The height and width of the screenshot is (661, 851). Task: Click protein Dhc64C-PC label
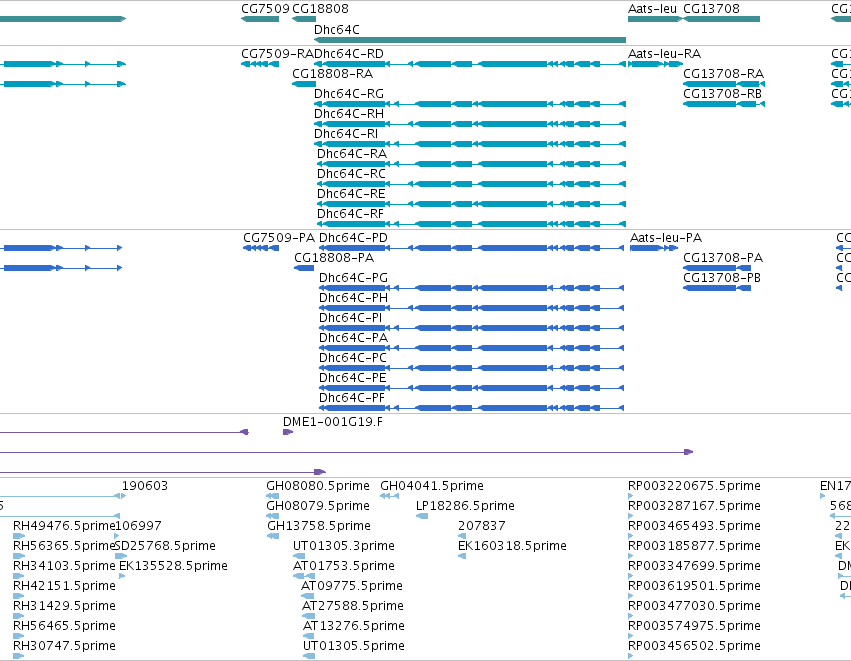click(353, 358)
